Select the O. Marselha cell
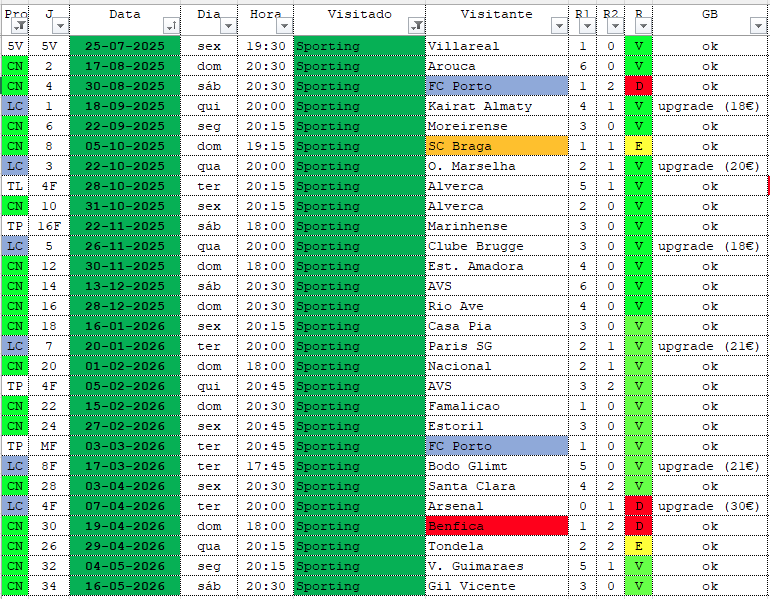The height and width of the screenshot is (599, 770). click(496, 166)
